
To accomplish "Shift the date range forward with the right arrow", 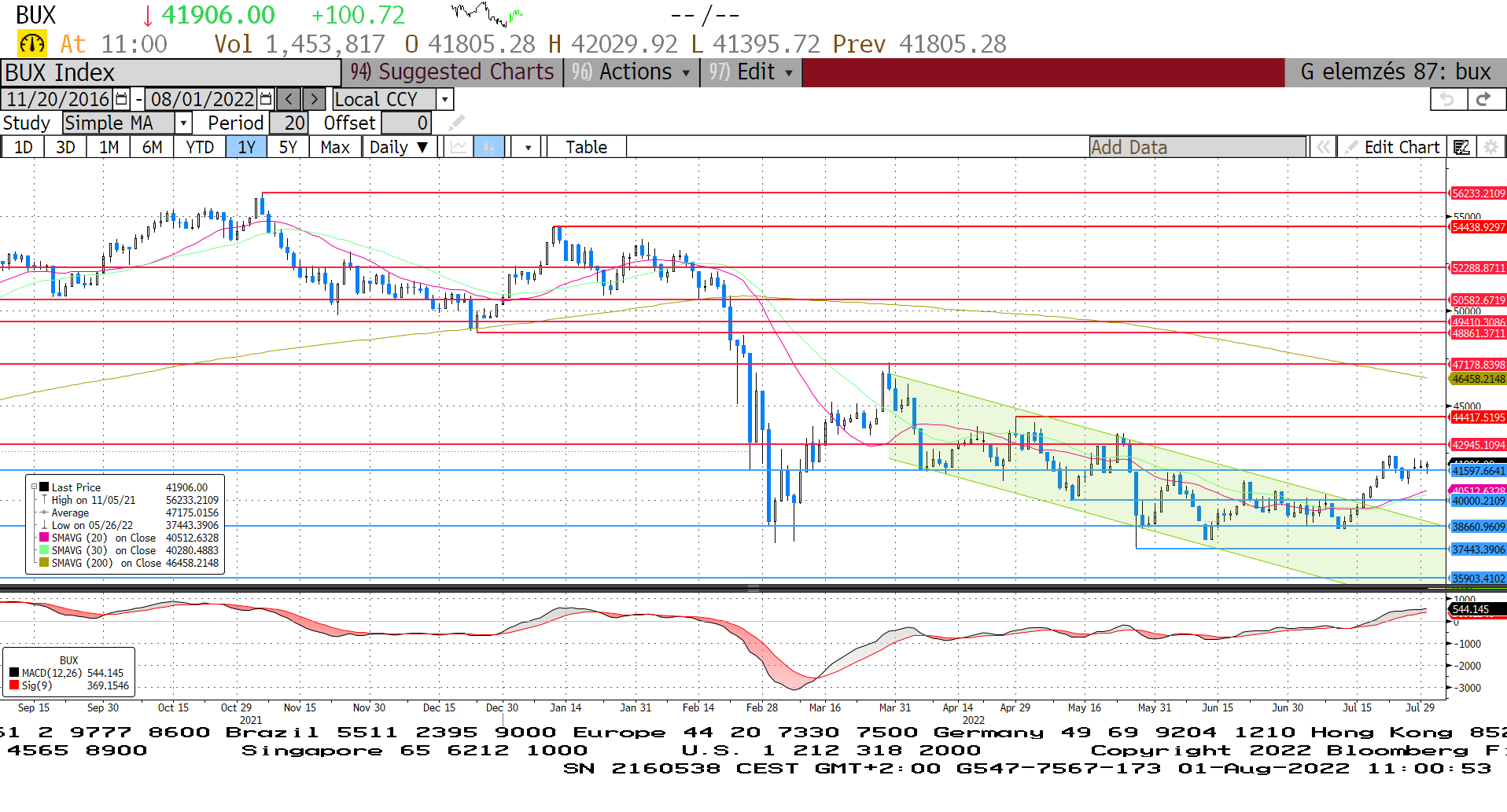I will (x=314, y=99).
